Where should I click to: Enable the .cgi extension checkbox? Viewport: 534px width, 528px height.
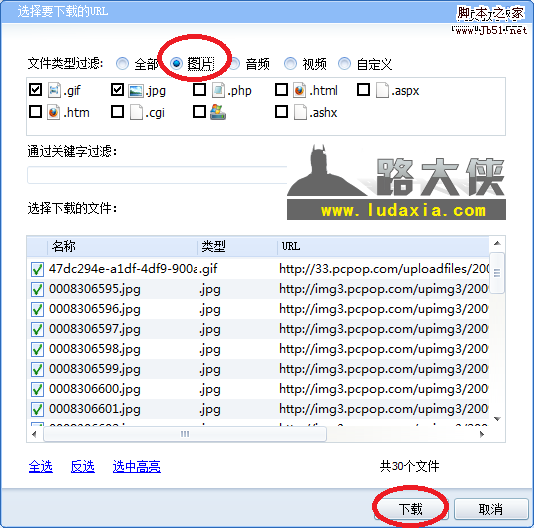click(x=117, y=111)
